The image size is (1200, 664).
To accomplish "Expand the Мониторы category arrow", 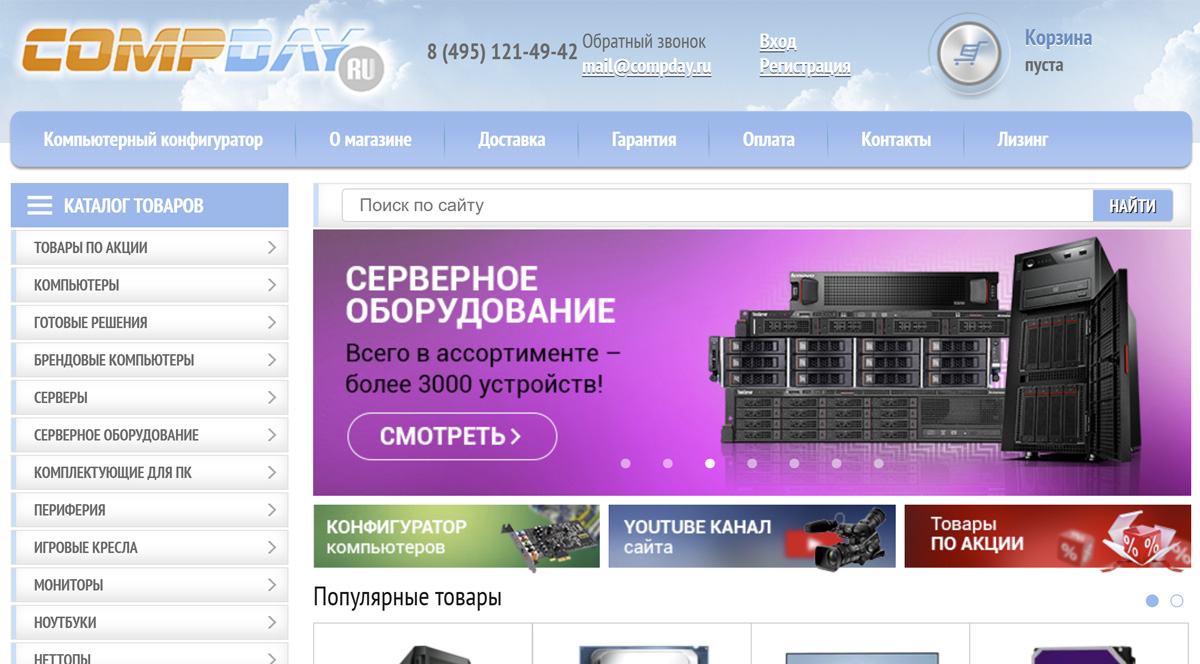I will pyautogui.click(x=271, y=585).
